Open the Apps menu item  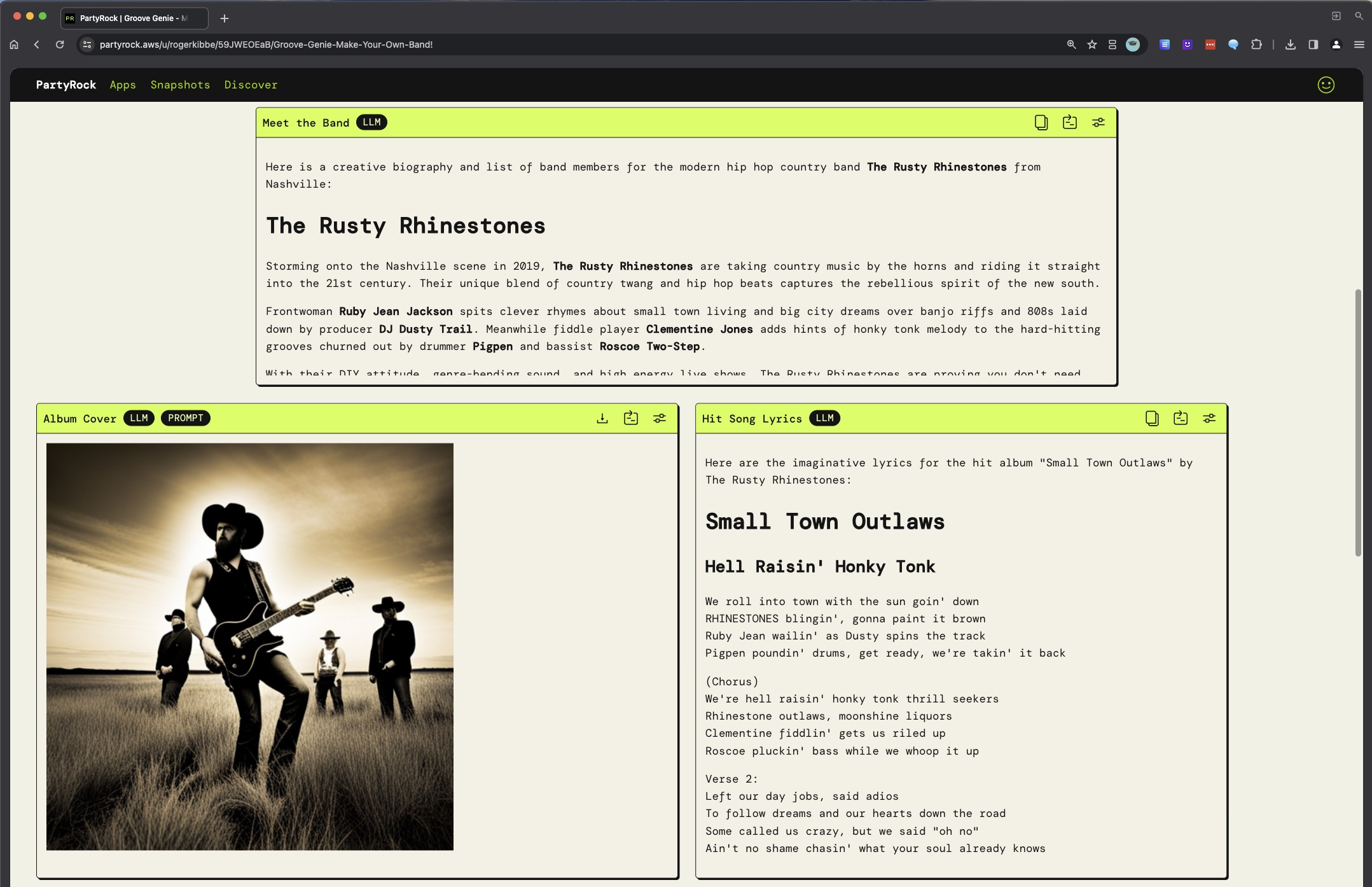123,85
